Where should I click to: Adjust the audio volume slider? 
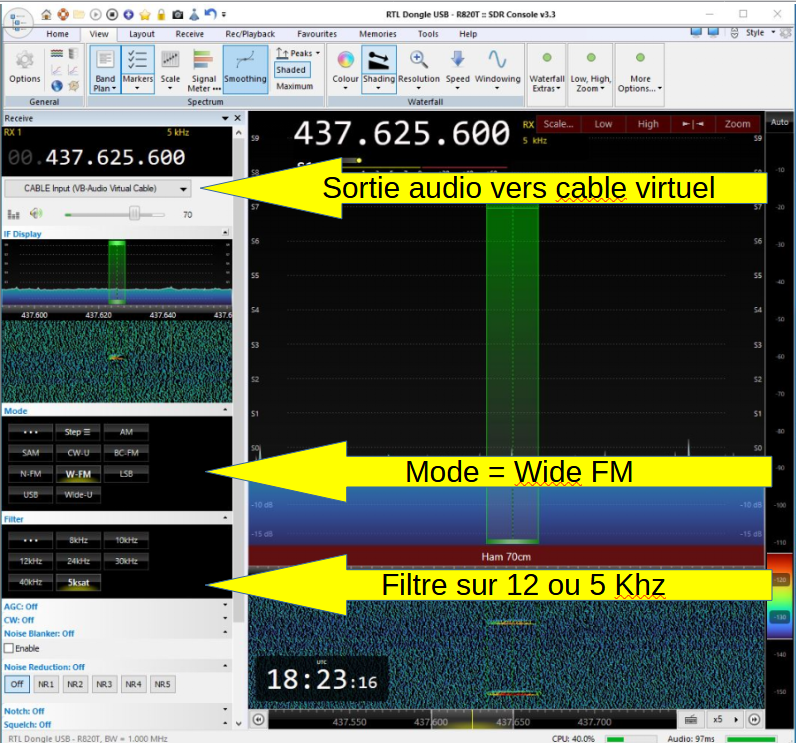click(x=133, y=213)
